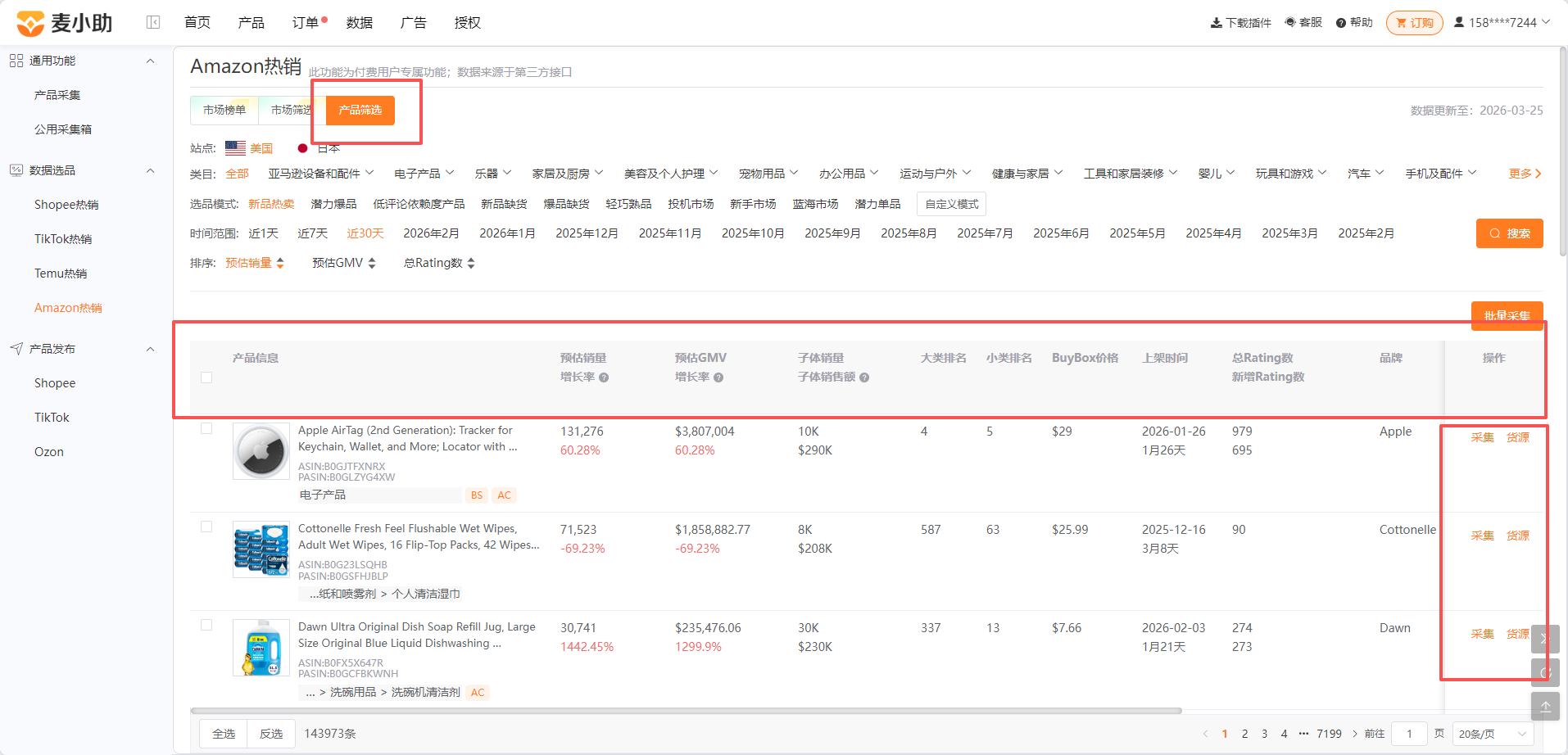Collapse the sidebar with the toggle icon

pyautogui.click(x=153, y=22)
